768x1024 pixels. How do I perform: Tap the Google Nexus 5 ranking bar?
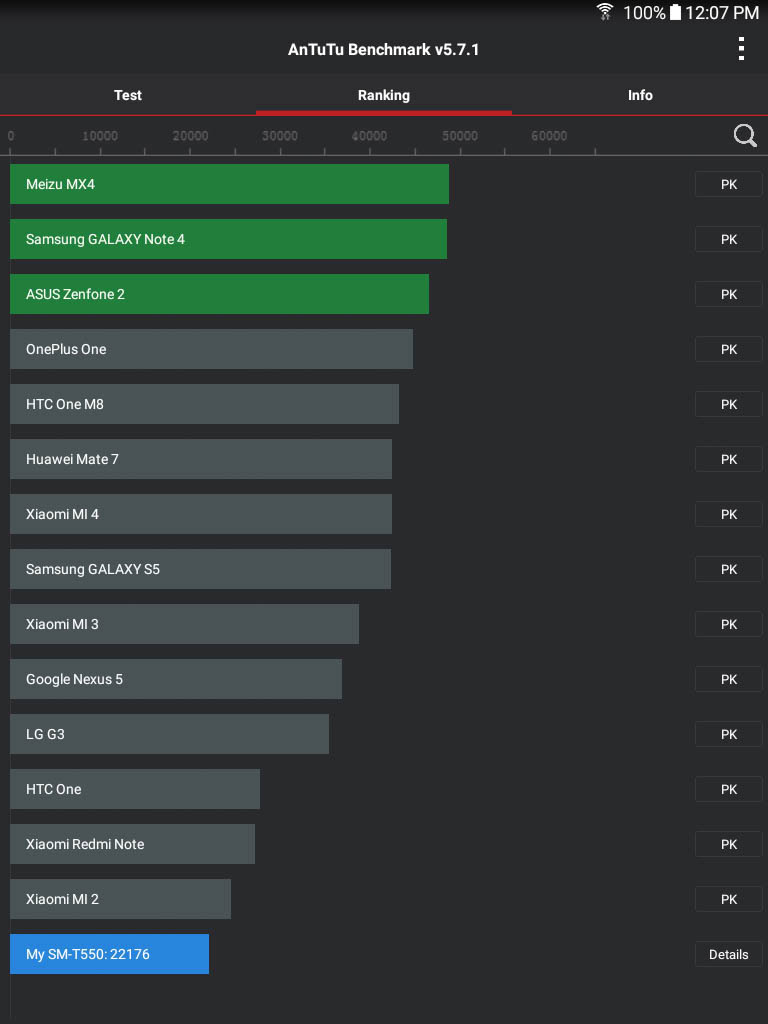point(176,679)
